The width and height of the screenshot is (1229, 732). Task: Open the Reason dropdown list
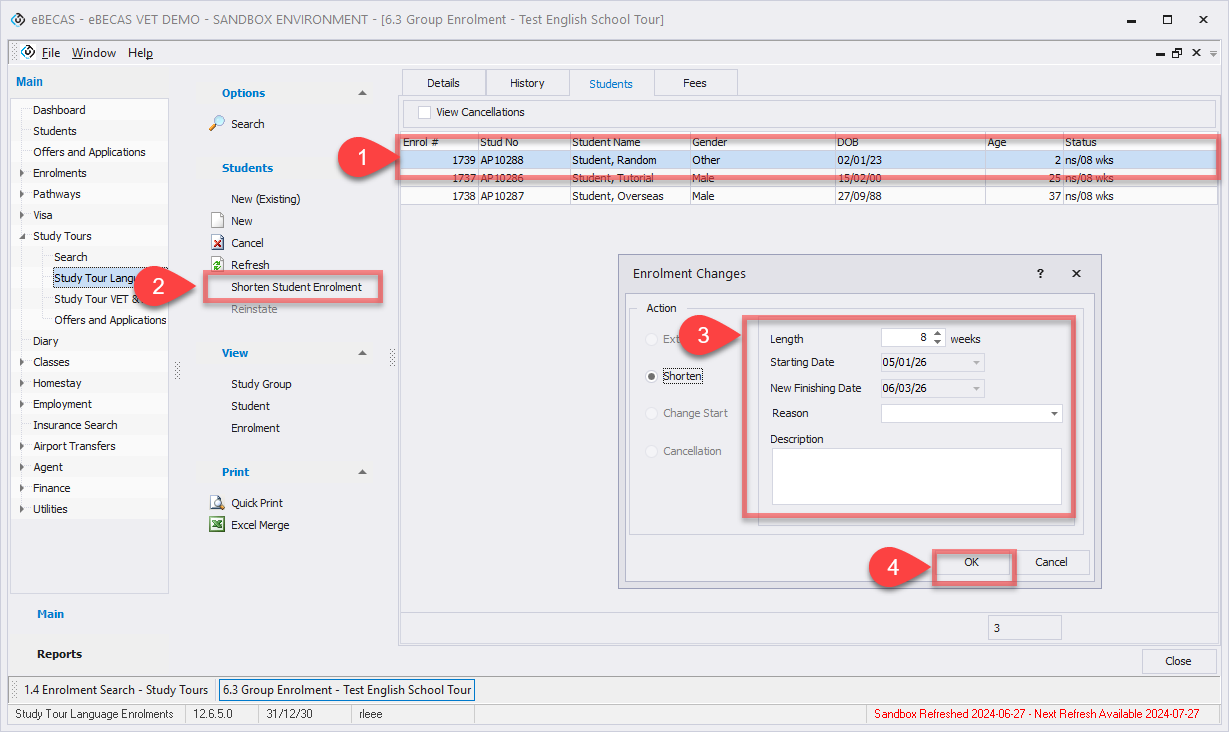1054,414
